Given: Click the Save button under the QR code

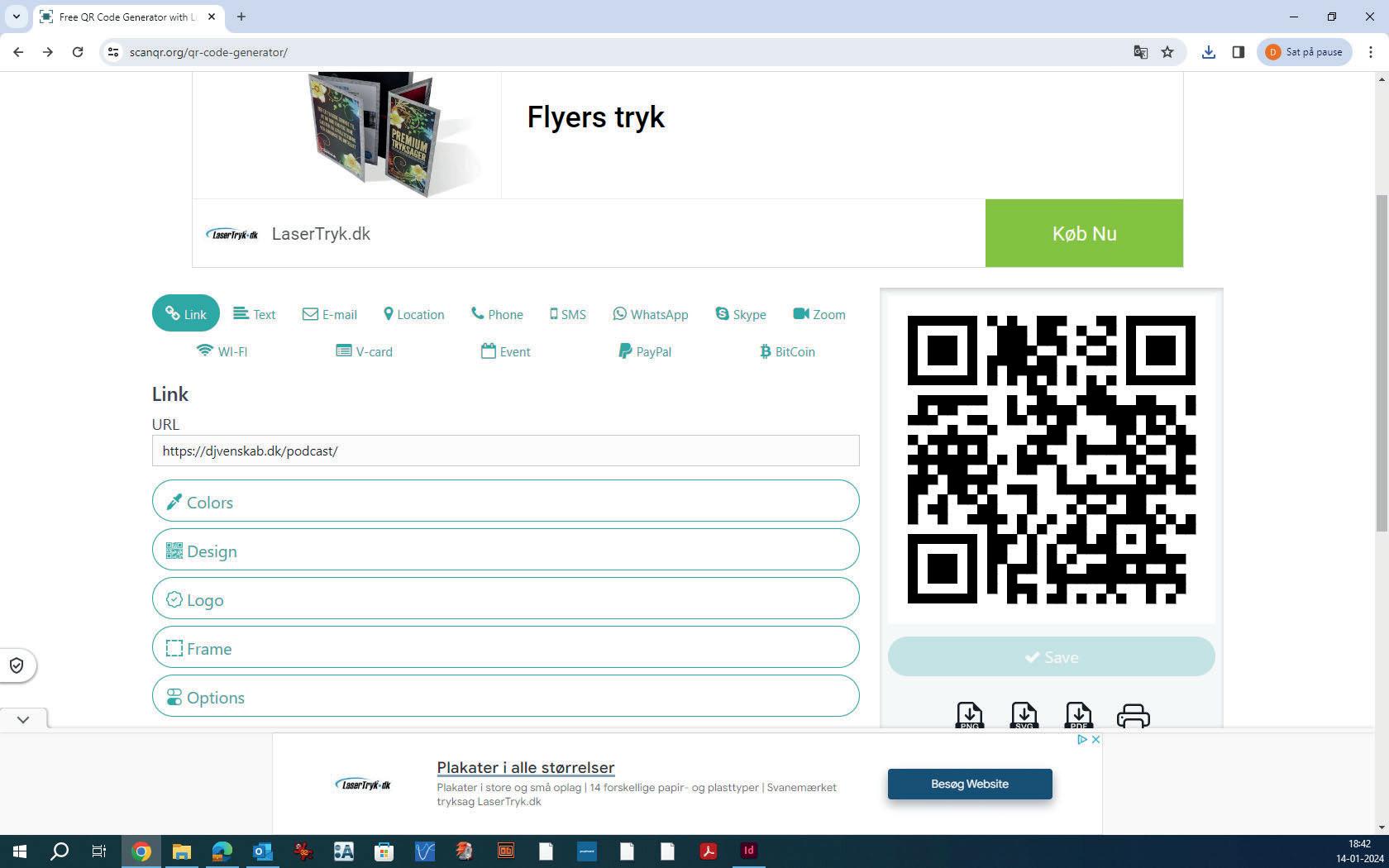Looking at the screenshot, I should (x=1051, y=657).
